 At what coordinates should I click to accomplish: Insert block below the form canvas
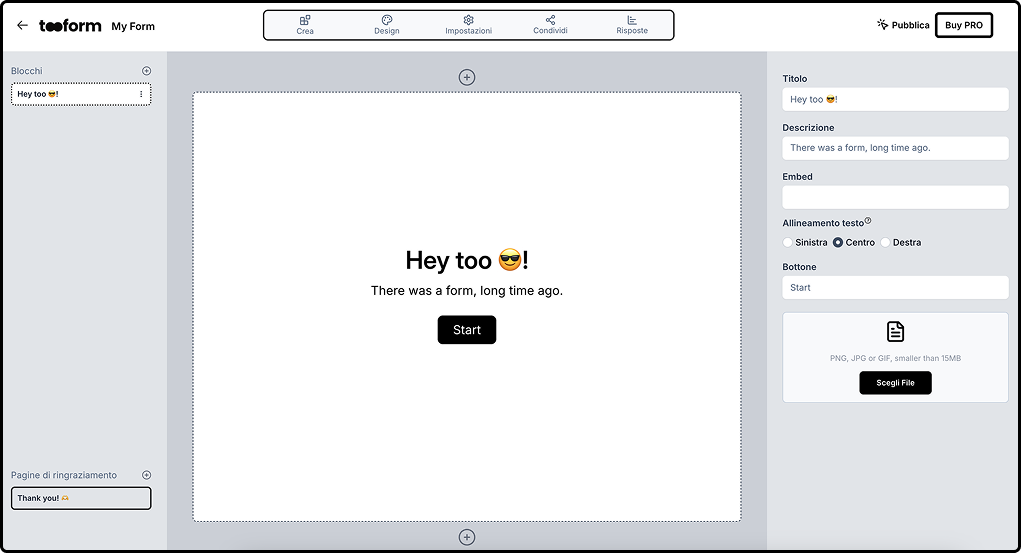[467, 537]
